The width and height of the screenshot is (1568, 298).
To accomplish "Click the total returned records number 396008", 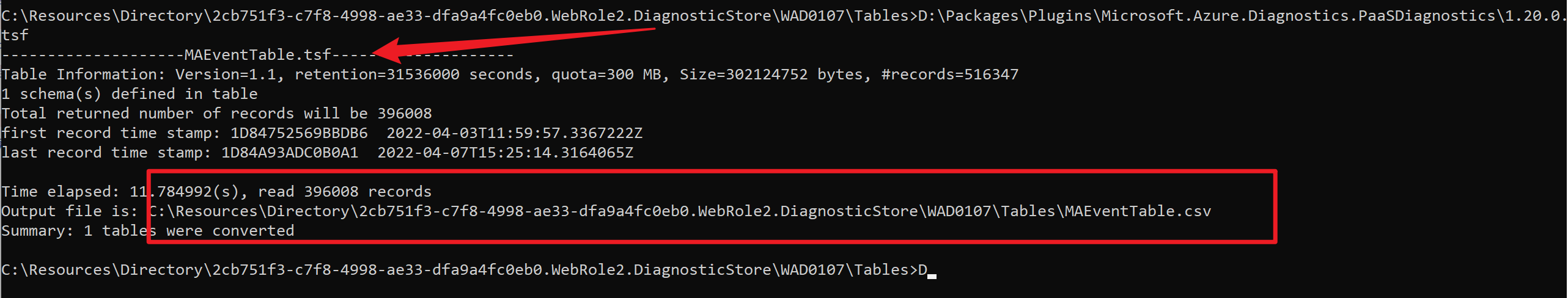I will (404, 114).
